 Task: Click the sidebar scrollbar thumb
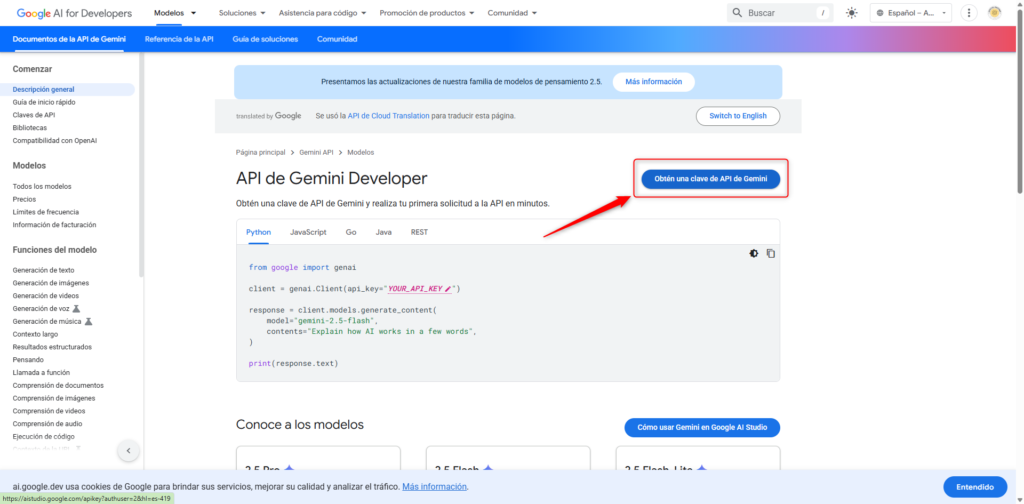(142, 163)
